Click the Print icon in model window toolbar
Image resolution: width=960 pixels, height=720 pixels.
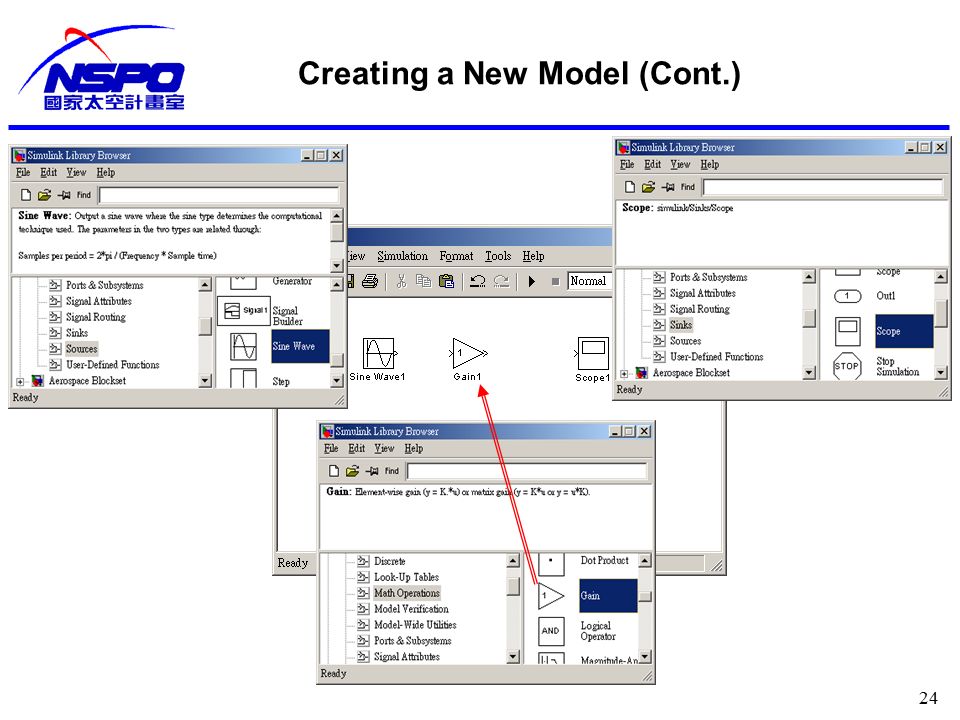[370, 281]
